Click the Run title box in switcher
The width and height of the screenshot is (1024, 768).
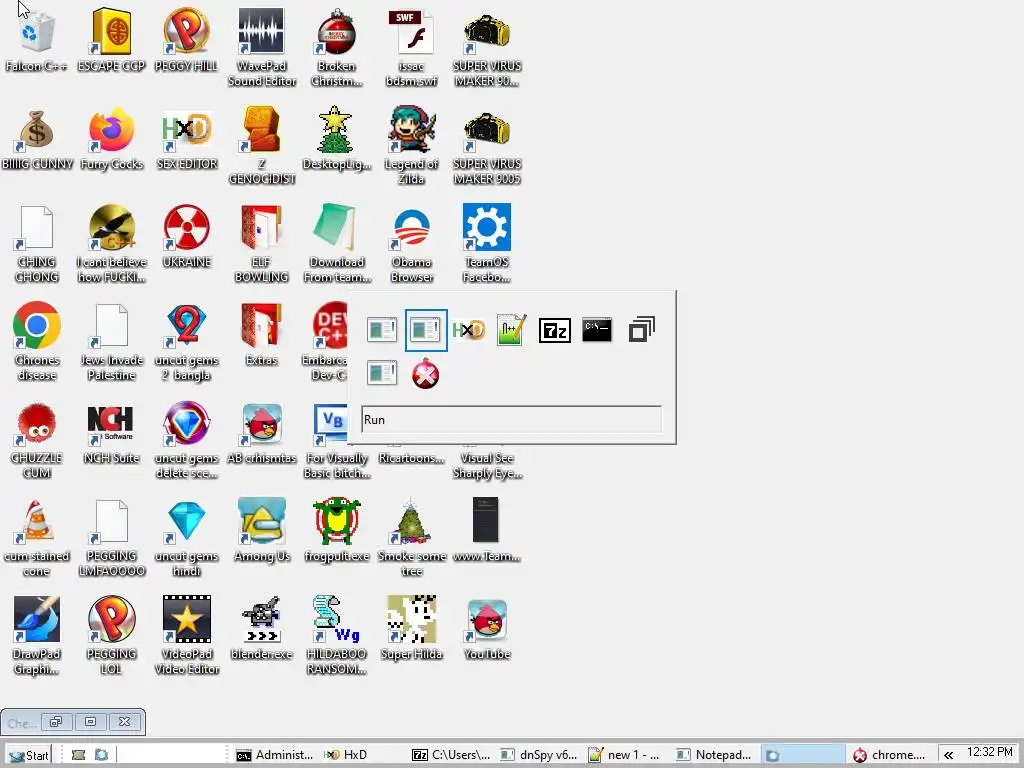click(x=511, y=419)
